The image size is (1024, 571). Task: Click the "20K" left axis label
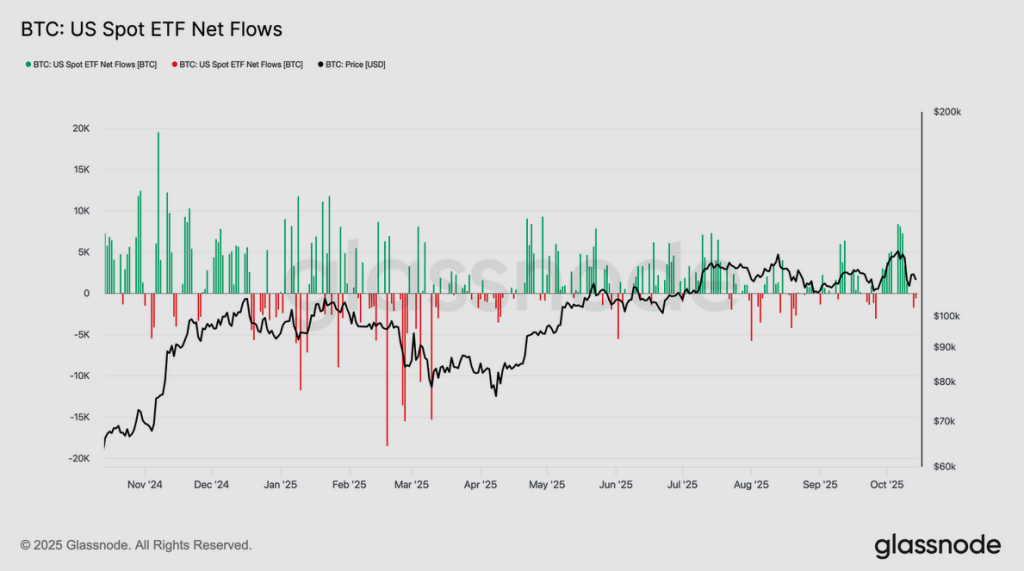81,129
